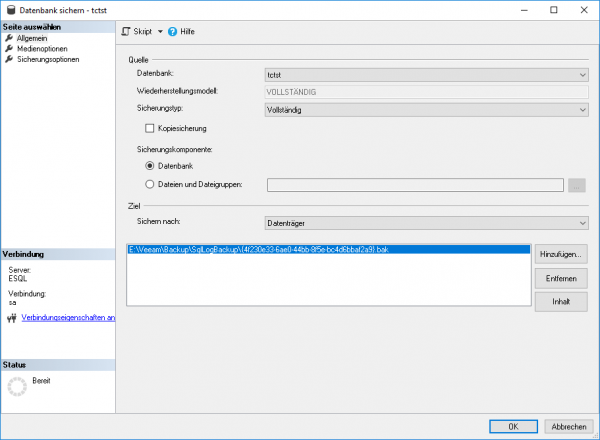The height and width of the screenshot is (440, 600).
Task: Select the Datenbank radio button
Action: click(150, 165)
